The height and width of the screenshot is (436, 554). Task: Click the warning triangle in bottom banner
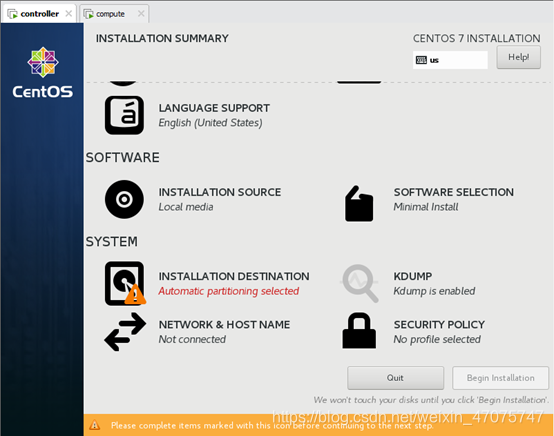[x=95, y=425]
